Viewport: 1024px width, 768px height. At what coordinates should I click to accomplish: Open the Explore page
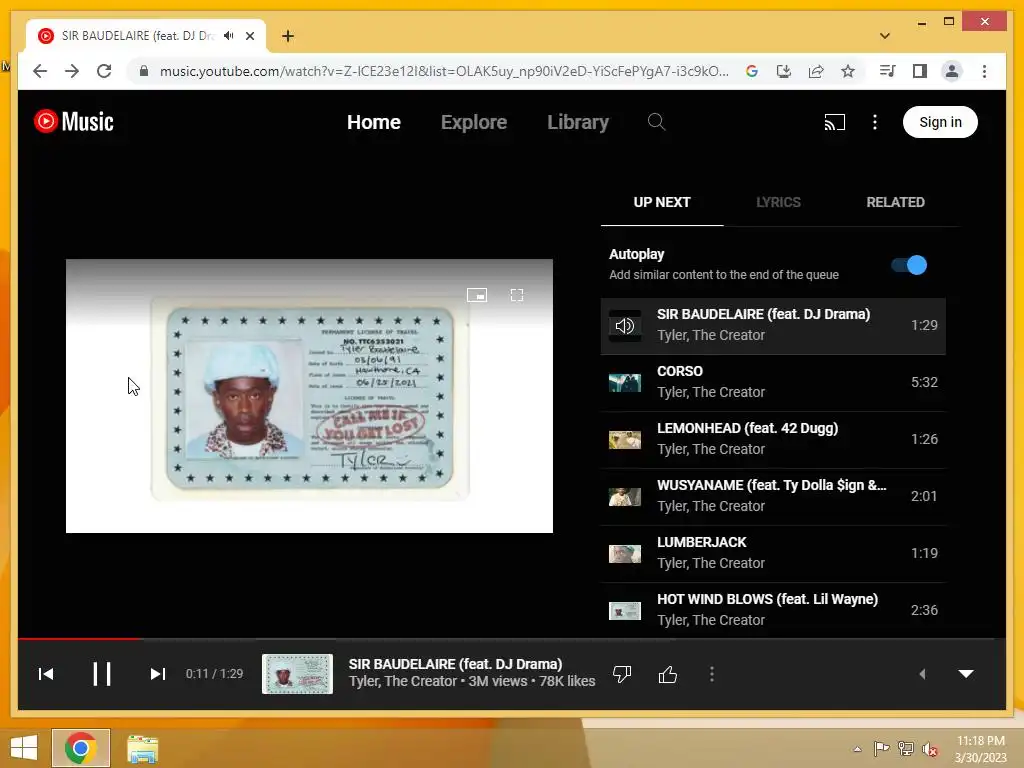(473, 122)
